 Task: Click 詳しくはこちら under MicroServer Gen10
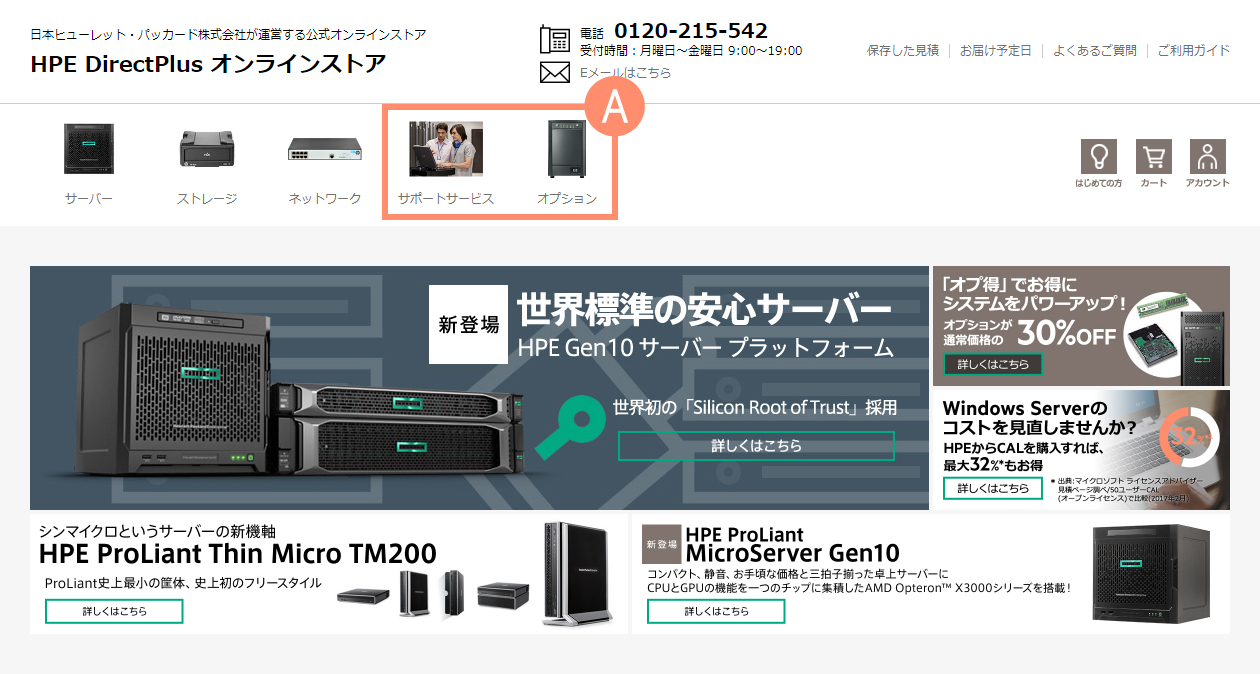[716, 611]
